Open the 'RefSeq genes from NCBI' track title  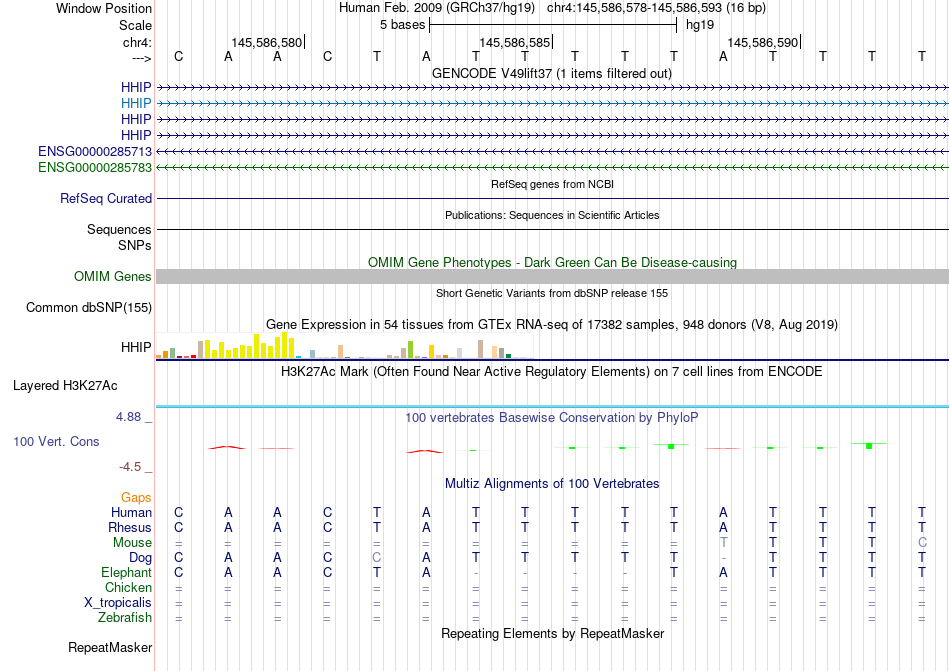coord(552,184)
